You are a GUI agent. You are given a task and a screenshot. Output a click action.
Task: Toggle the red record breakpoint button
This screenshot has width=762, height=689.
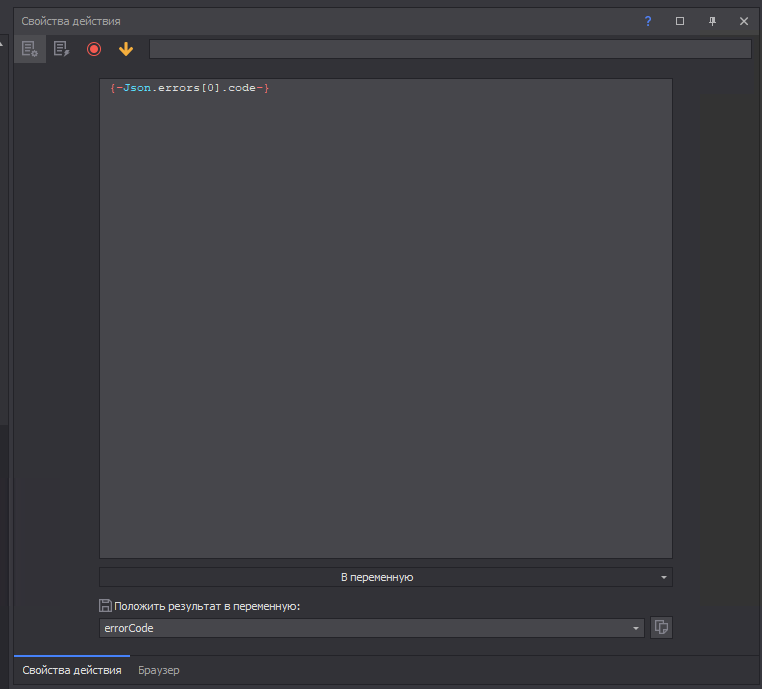point(94,49)
